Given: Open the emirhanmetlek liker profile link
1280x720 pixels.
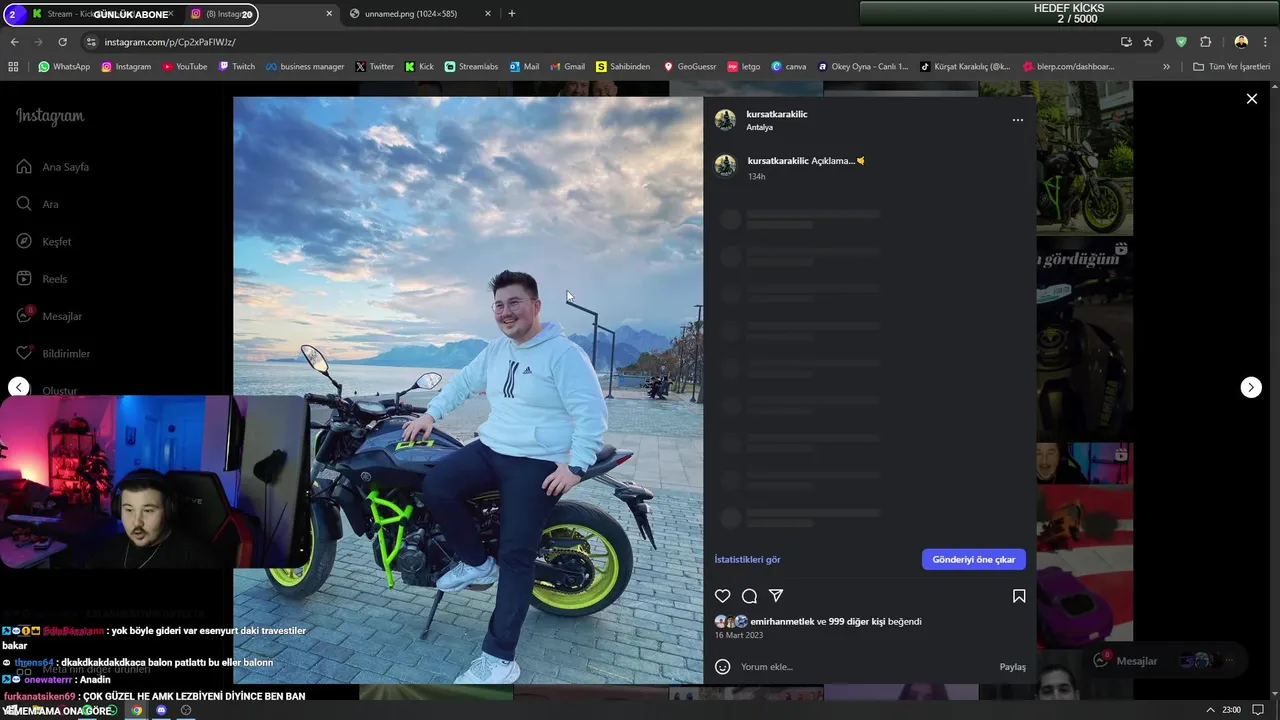Looking at the screenshot, I should point(782,621).
